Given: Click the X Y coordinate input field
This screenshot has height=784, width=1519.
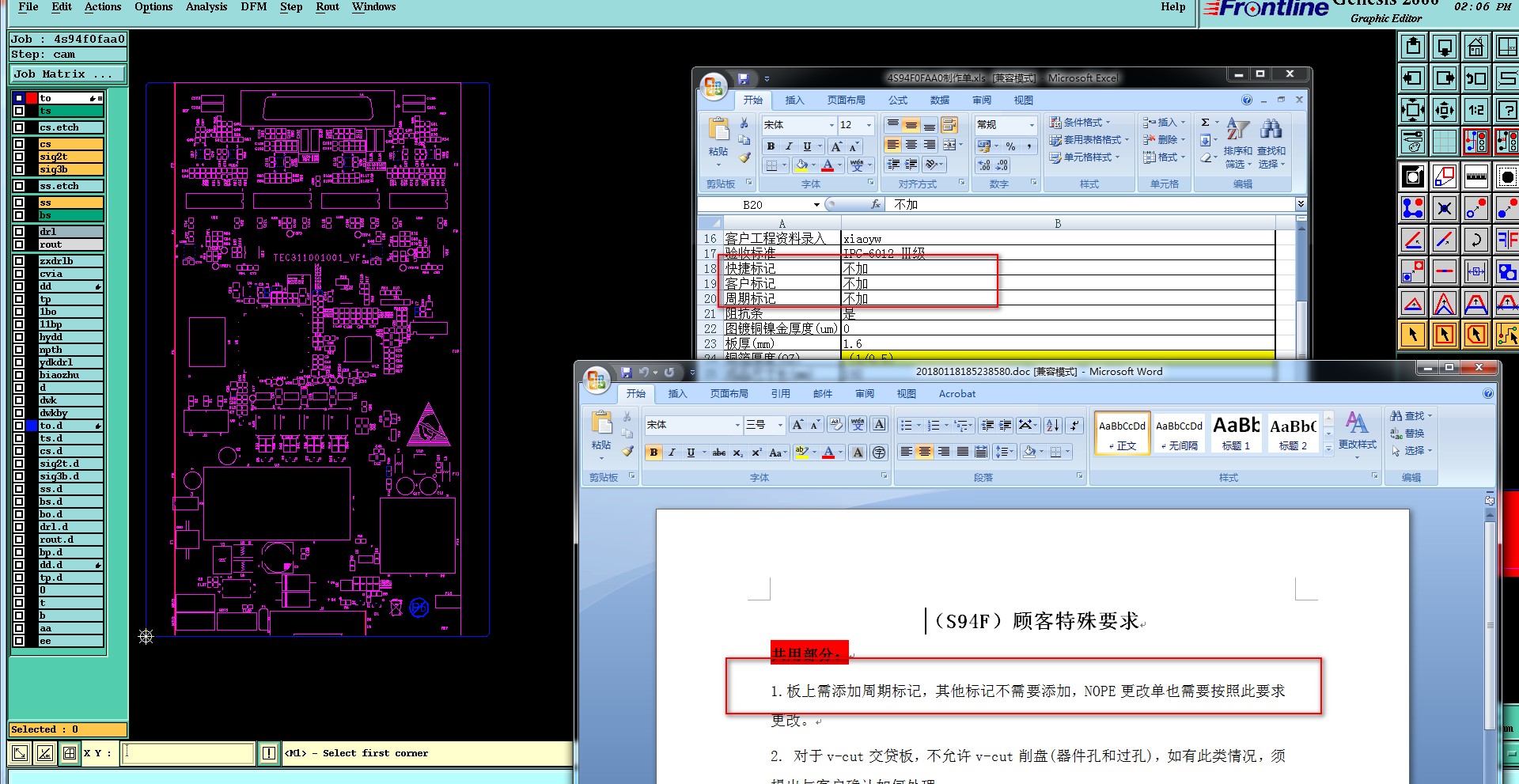Looking at the screenshot, I should point(188,753).
